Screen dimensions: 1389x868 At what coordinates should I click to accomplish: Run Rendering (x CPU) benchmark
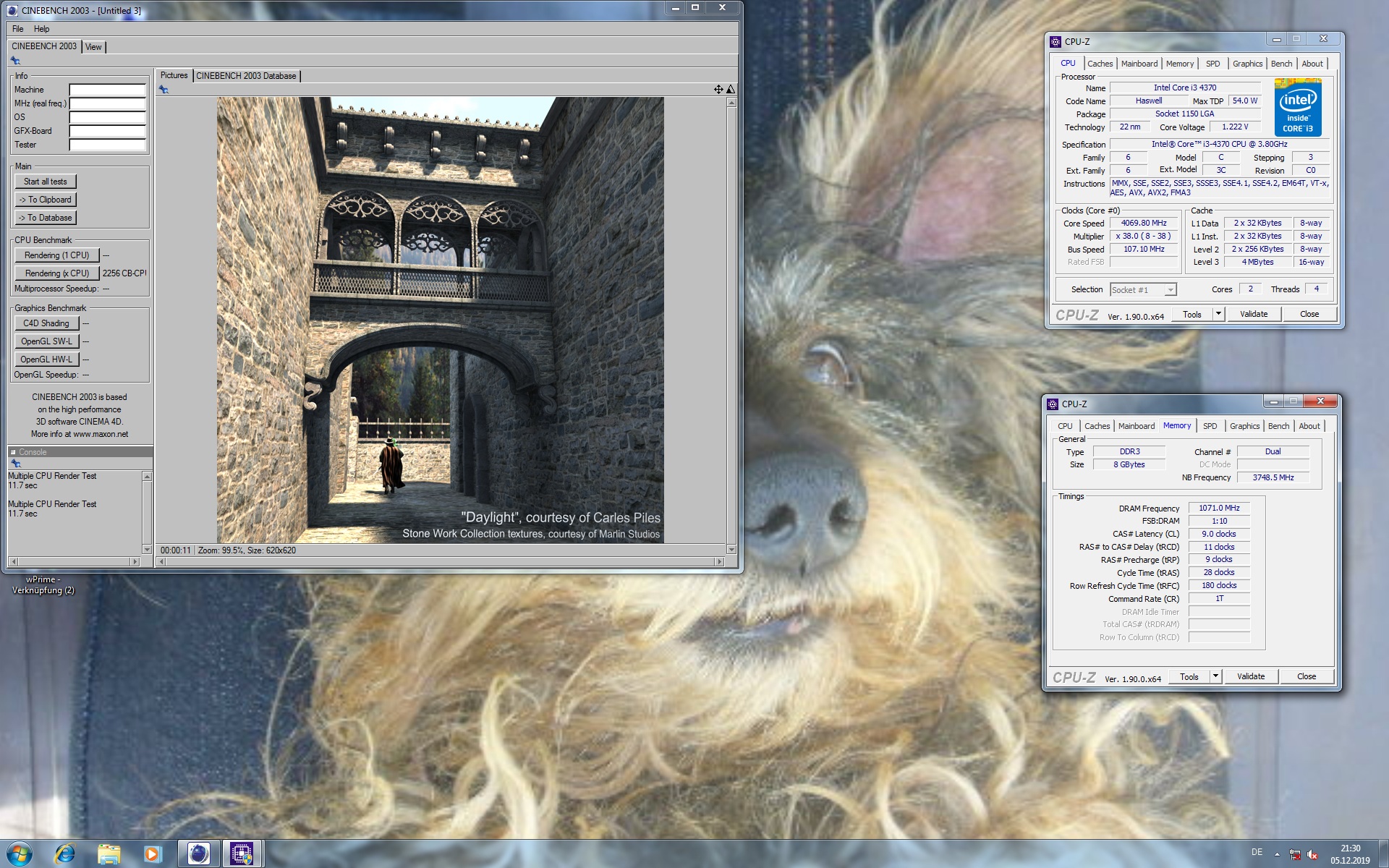click(x=56, y=273)
